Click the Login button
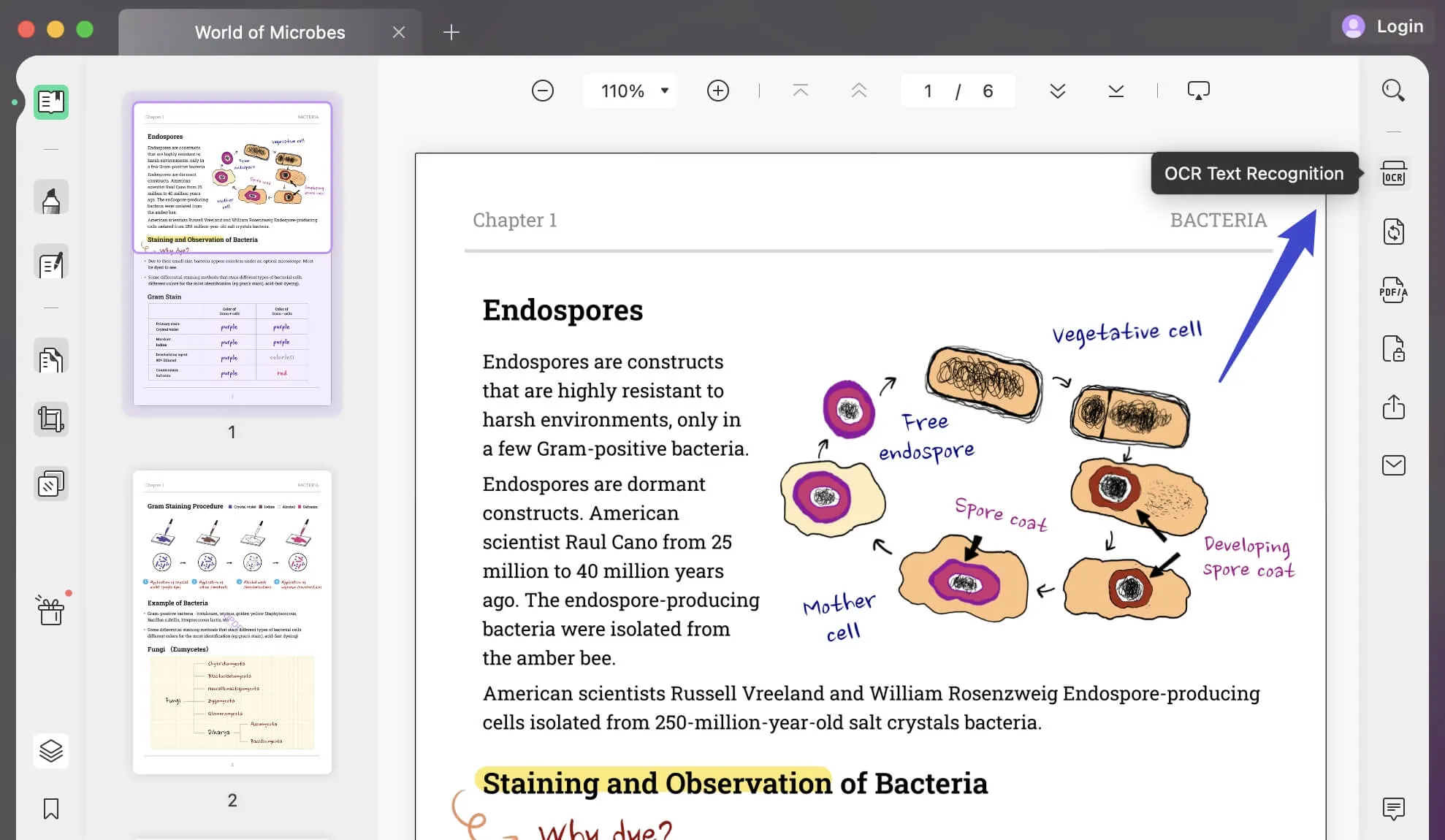This screenshot has height=840, width=1445. pos(1383,26)
